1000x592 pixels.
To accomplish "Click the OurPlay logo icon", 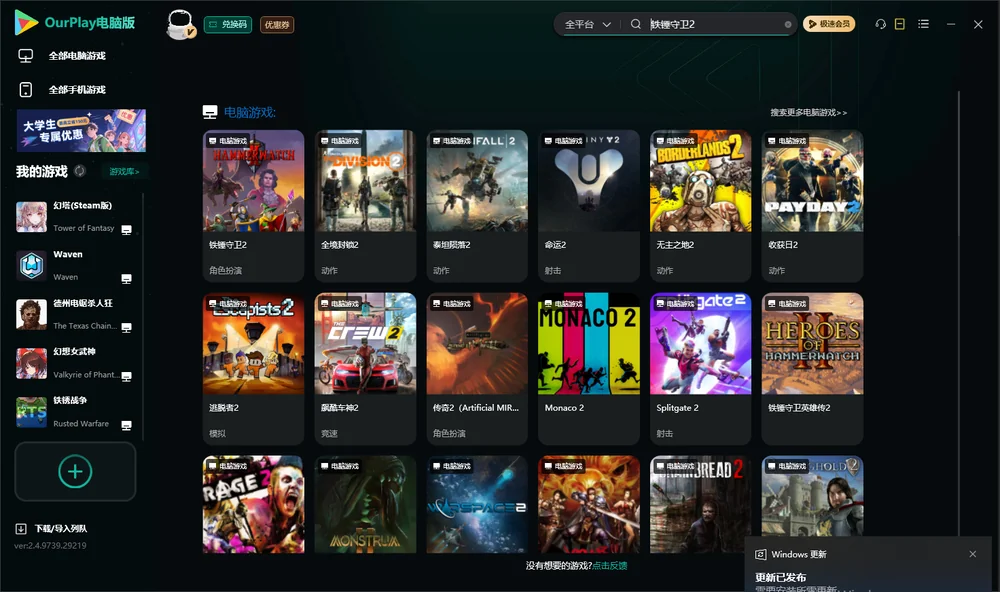I will click(x=26, y=23).
